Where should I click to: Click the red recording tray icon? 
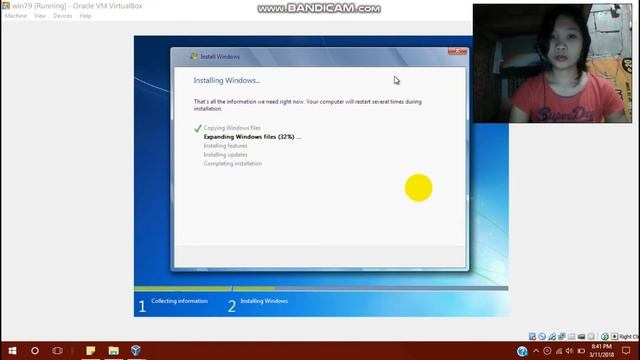coord(547,351)
